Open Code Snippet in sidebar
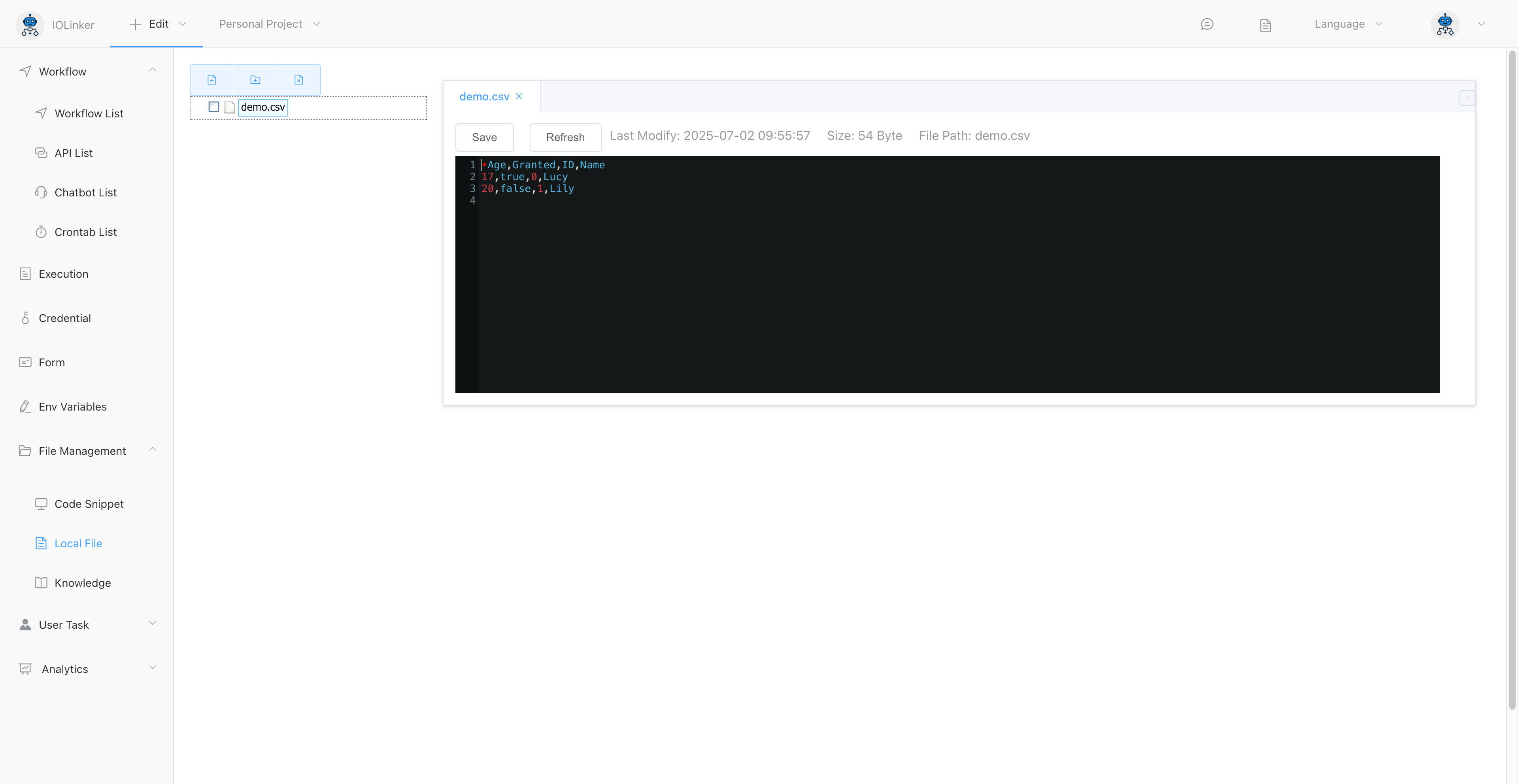Image resolution: width=1518 pixels, height=784 pixels. [89, 503]
